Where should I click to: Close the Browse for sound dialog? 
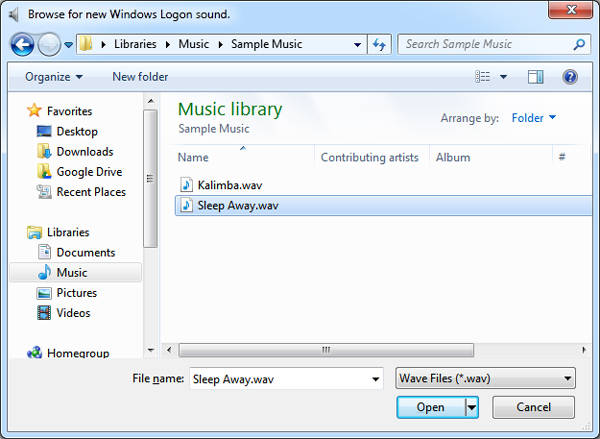(x=571, y=9)
